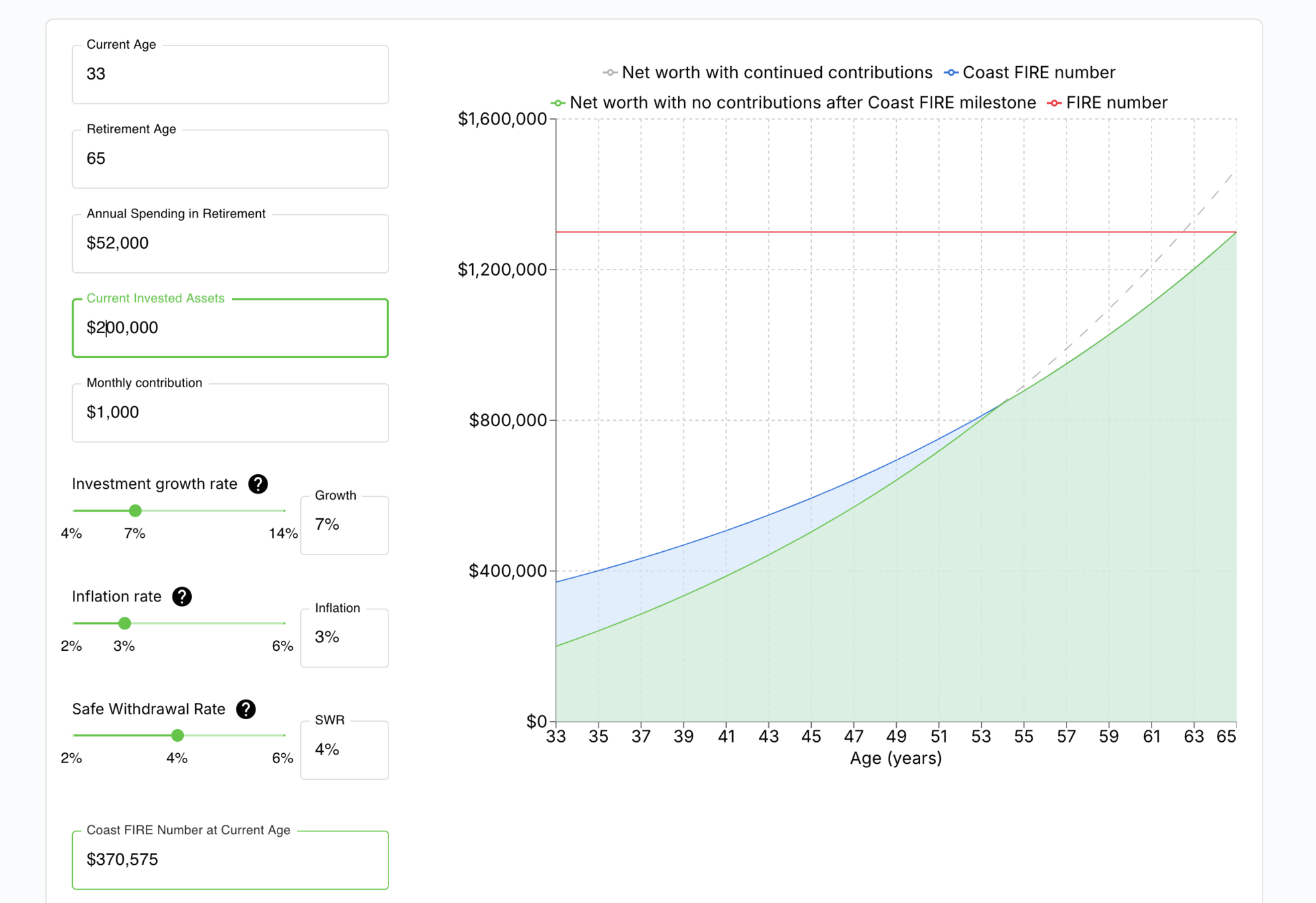Image resolution: width=1316 pixels, height=903 pixels.
Task: Click Inflation rate help question mark
Action: 182,596
